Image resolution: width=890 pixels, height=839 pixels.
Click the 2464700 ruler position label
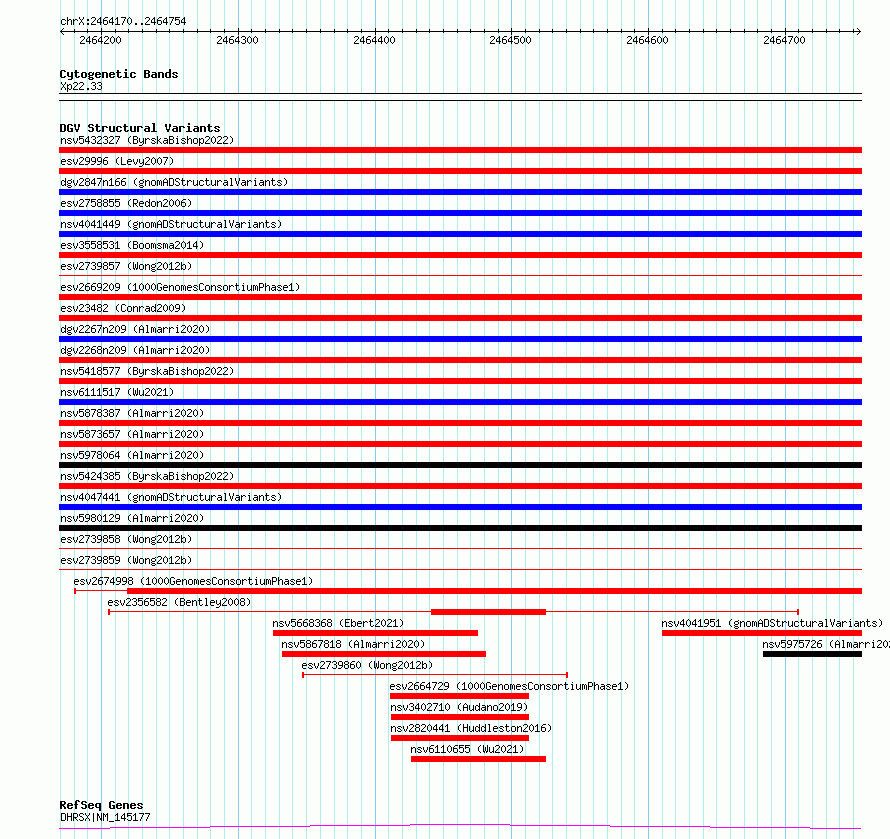coord(784,40)
